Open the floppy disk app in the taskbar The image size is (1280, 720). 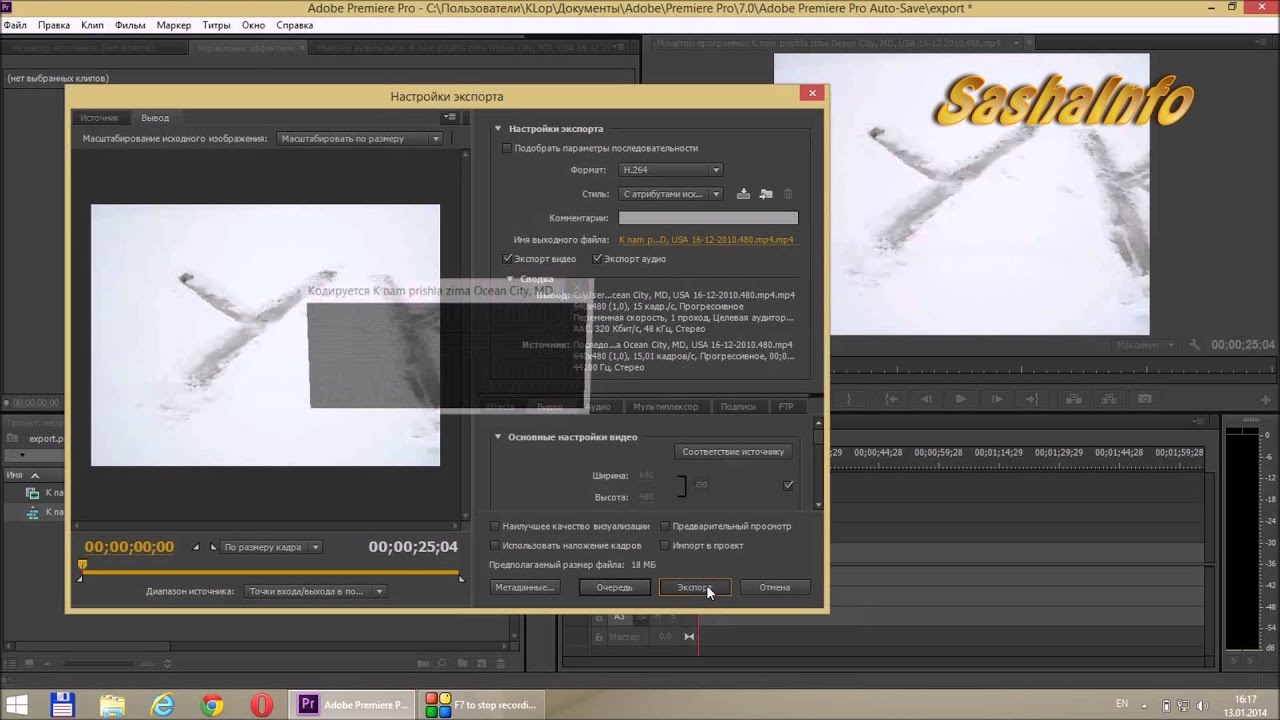pyautogui.click(x=64, y=705)
